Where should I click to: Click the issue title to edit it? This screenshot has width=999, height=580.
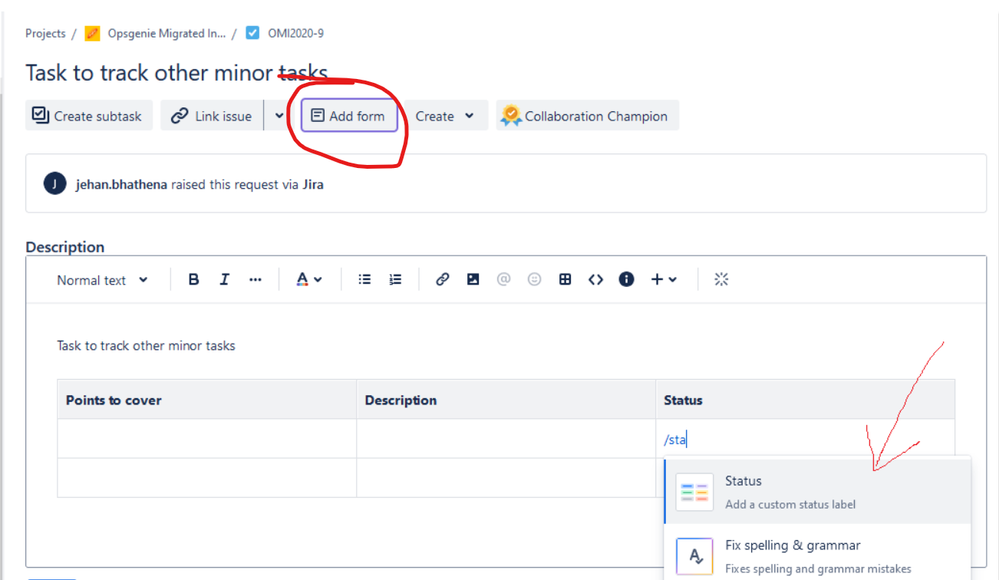tap(176, 73)
